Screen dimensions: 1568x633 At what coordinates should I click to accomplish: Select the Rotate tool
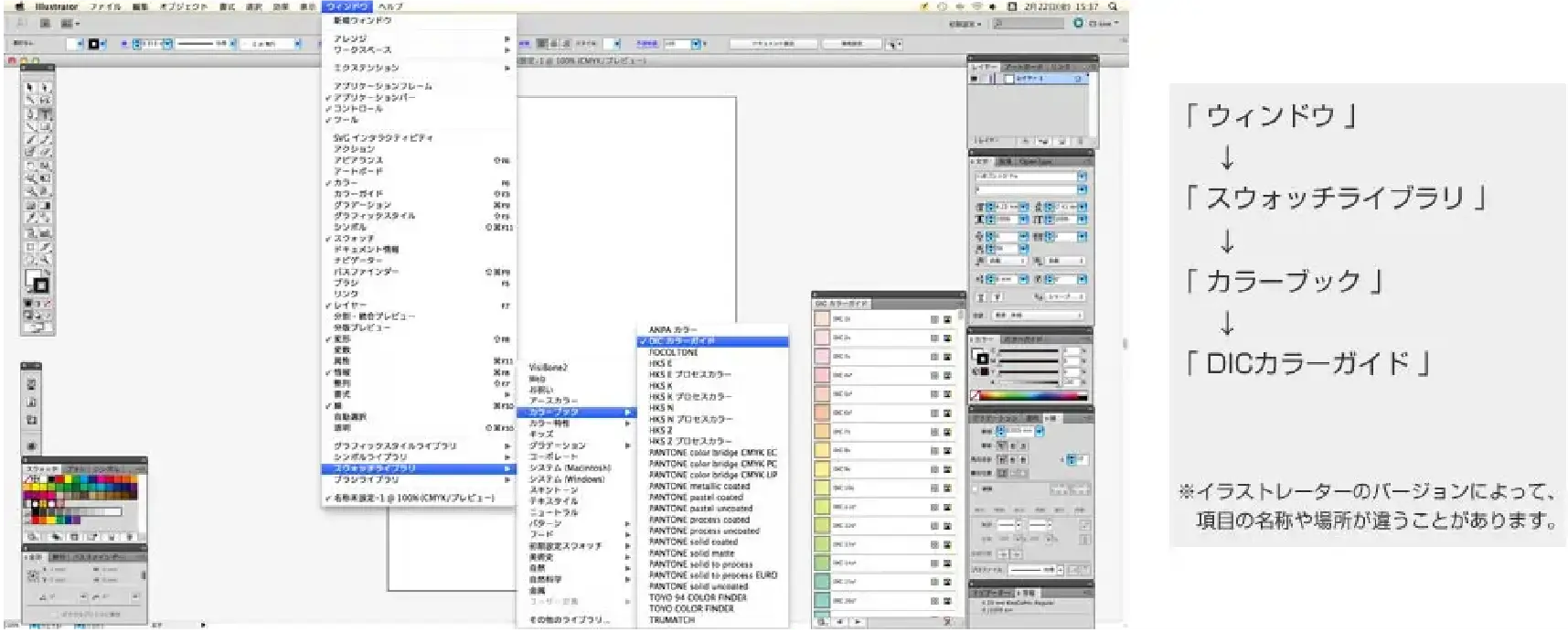(31, 166)
